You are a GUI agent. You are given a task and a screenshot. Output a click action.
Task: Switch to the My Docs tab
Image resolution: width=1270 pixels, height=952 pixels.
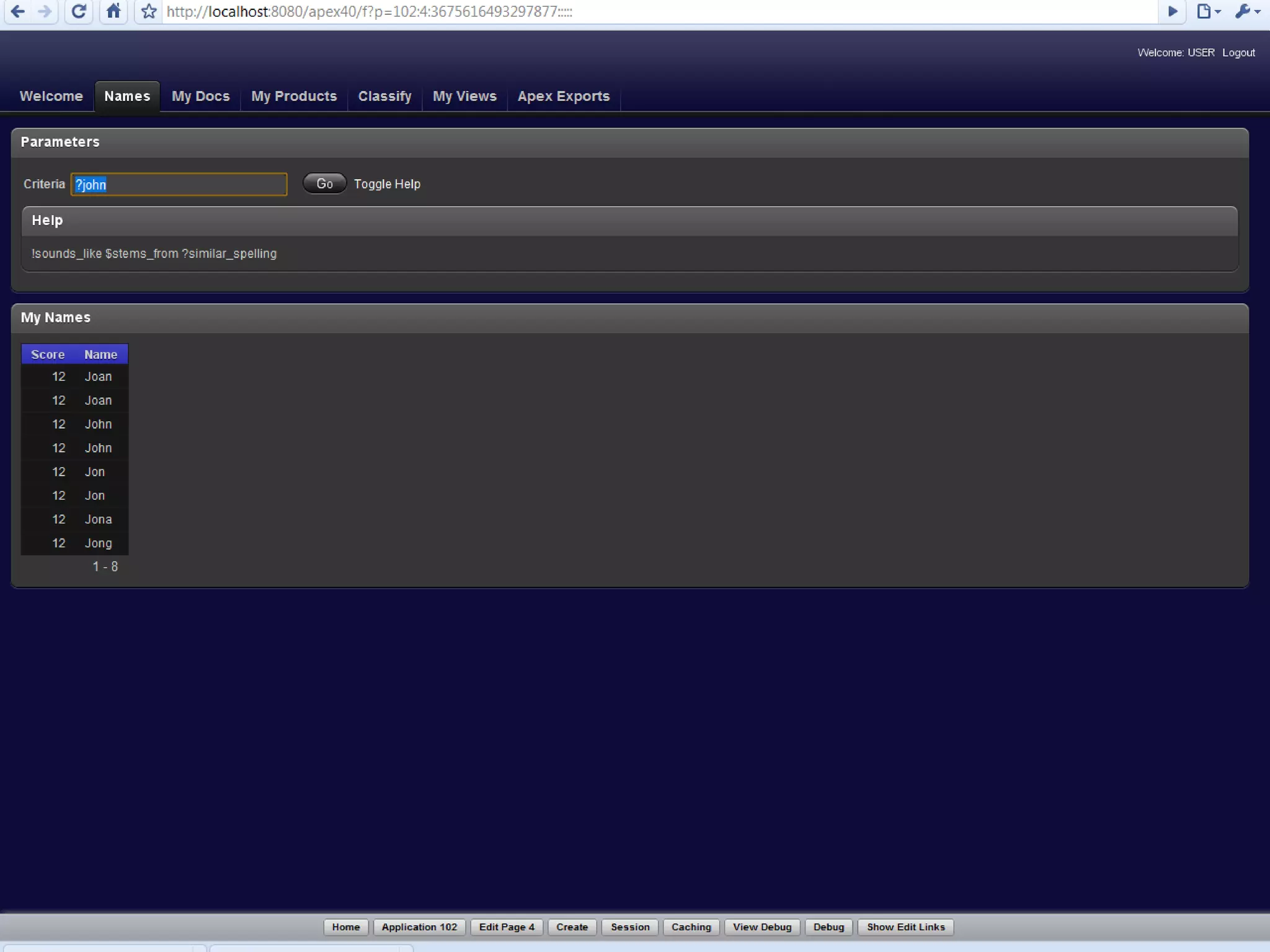coord(200,96)
